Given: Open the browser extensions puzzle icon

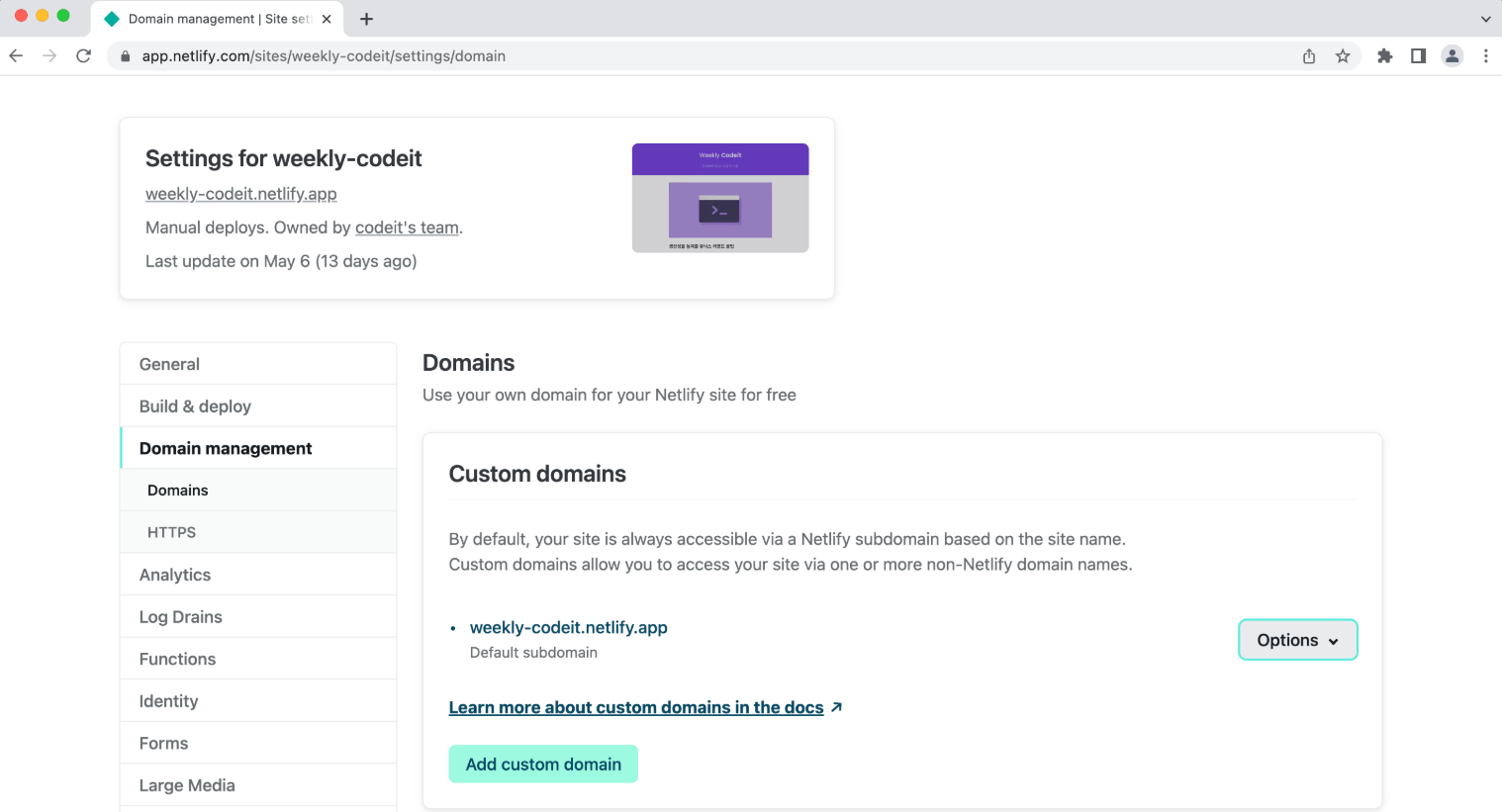Looking at the screenshot, I should pyautogui.click(x=1385, y=56).
